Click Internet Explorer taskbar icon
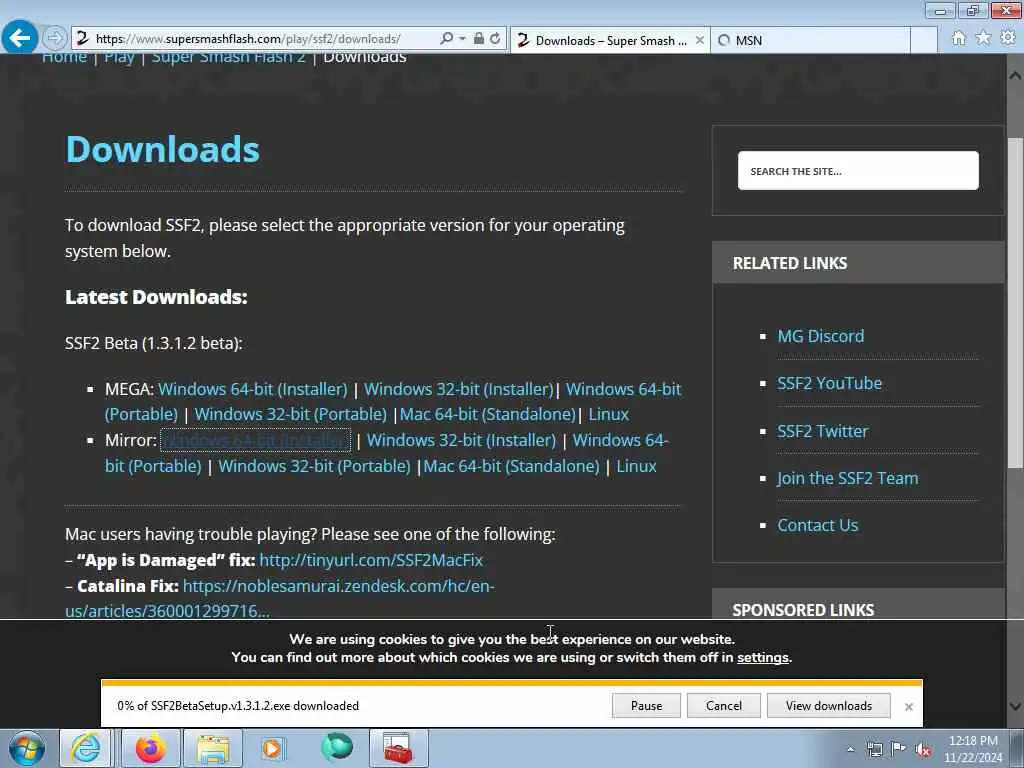This screenshot has height=768, width=1024. [86, 748]
